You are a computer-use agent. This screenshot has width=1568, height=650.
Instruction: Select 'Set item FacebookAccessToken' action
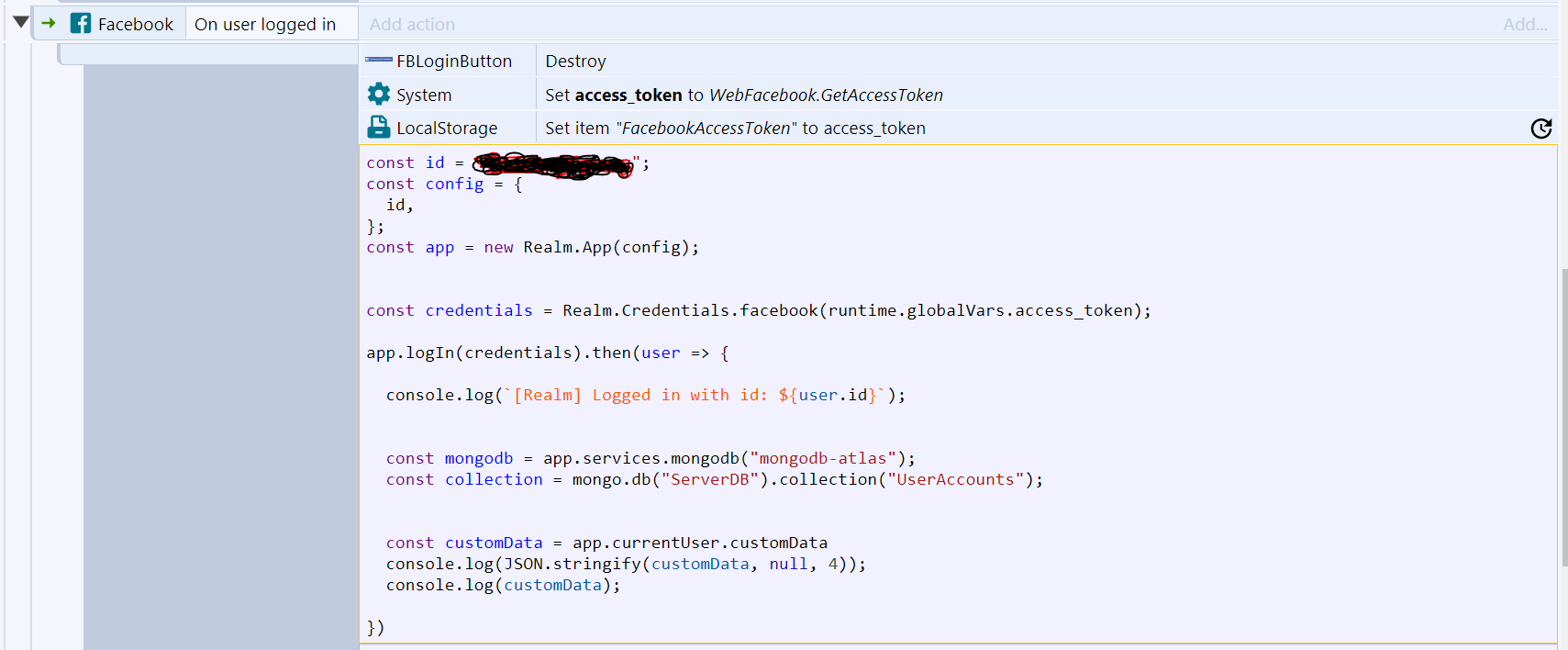click(735, 129)
